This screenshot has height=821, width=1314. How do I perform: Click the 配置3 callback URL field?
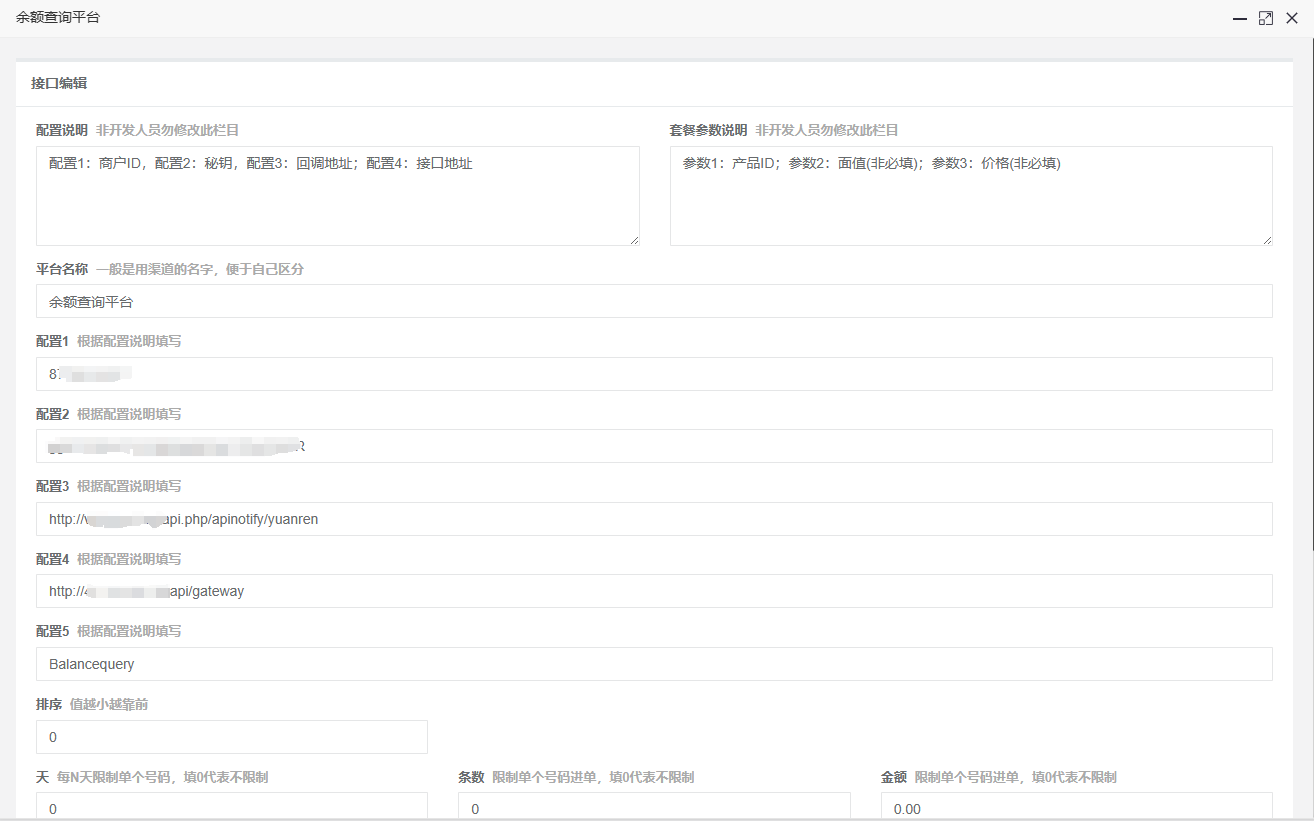pyautogui.click(x=654, y=519)
